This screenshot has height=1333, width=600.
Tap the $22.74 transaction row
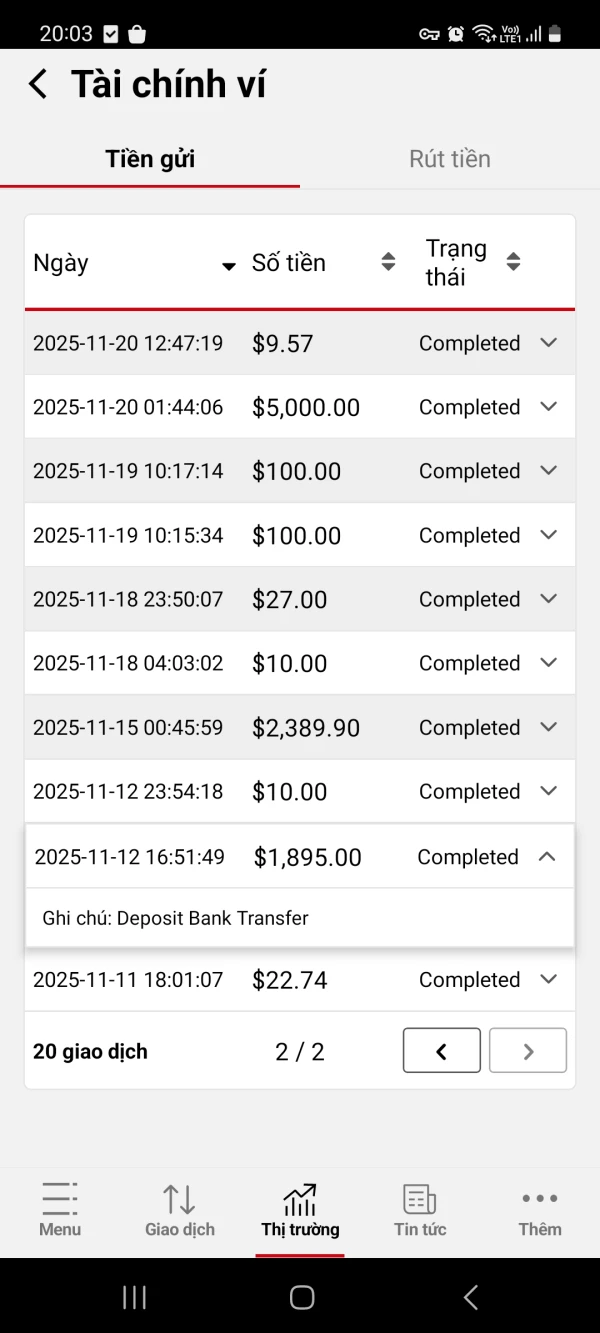point(300,980)
